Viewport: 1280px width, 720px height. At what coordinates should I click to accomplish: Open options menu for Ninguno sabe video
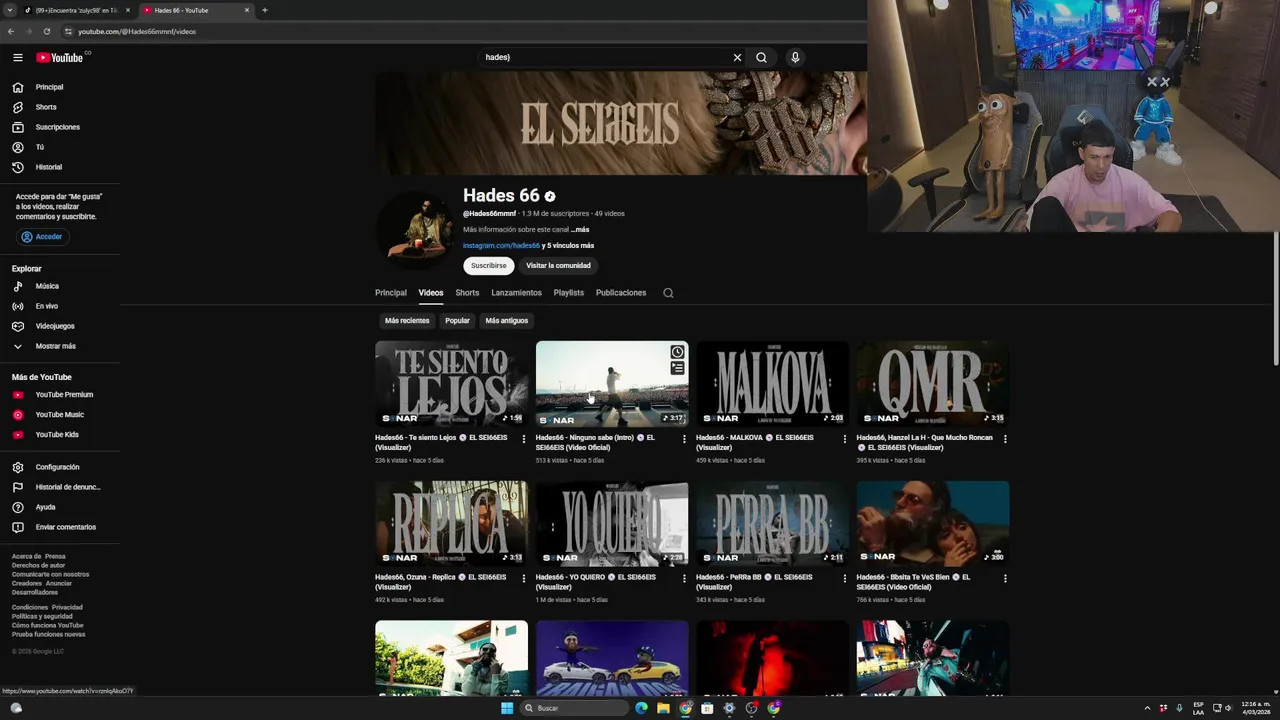coord(684,439)
